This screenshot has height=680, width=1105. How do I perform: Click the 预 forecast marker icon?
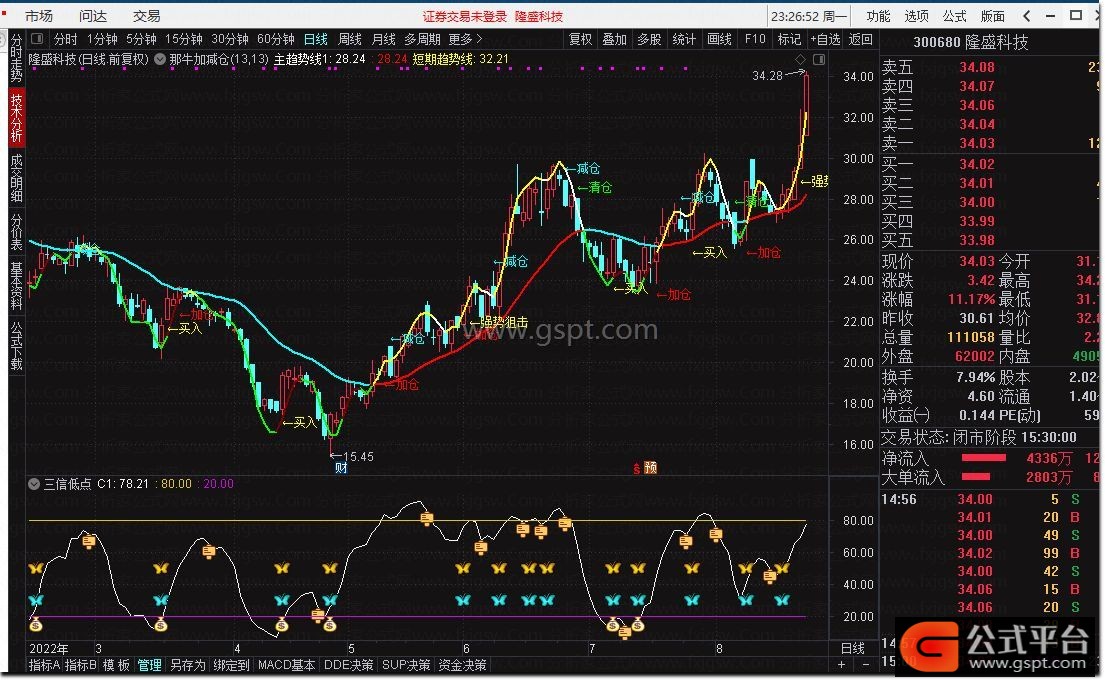coord(650,468)
